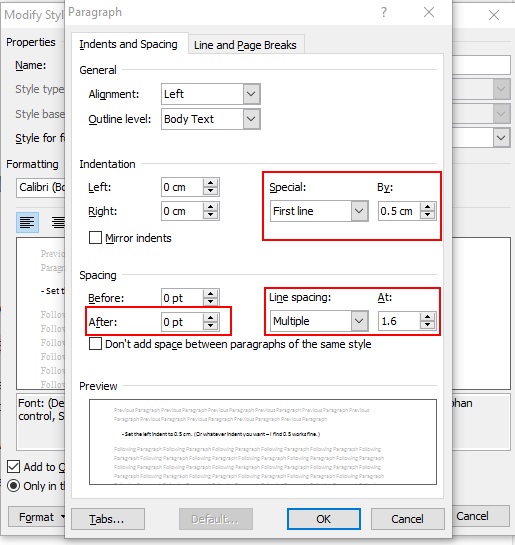Viewport: 515px width, 545px height.
Task: Click the Paragraph dialog help question mark
Action: [384, 13]
